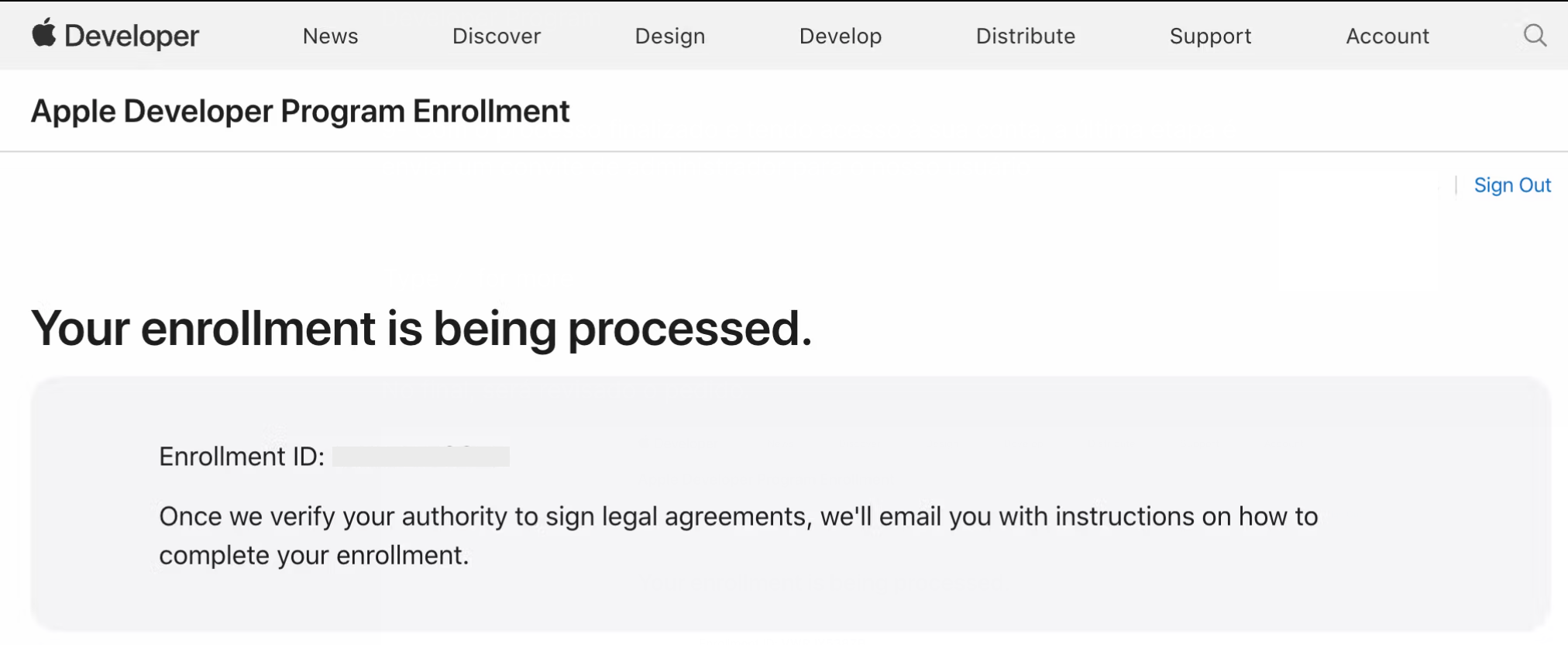The image size is (1568, 645).
Task: Click the Developer wordmark
Action: pos(132,36)
